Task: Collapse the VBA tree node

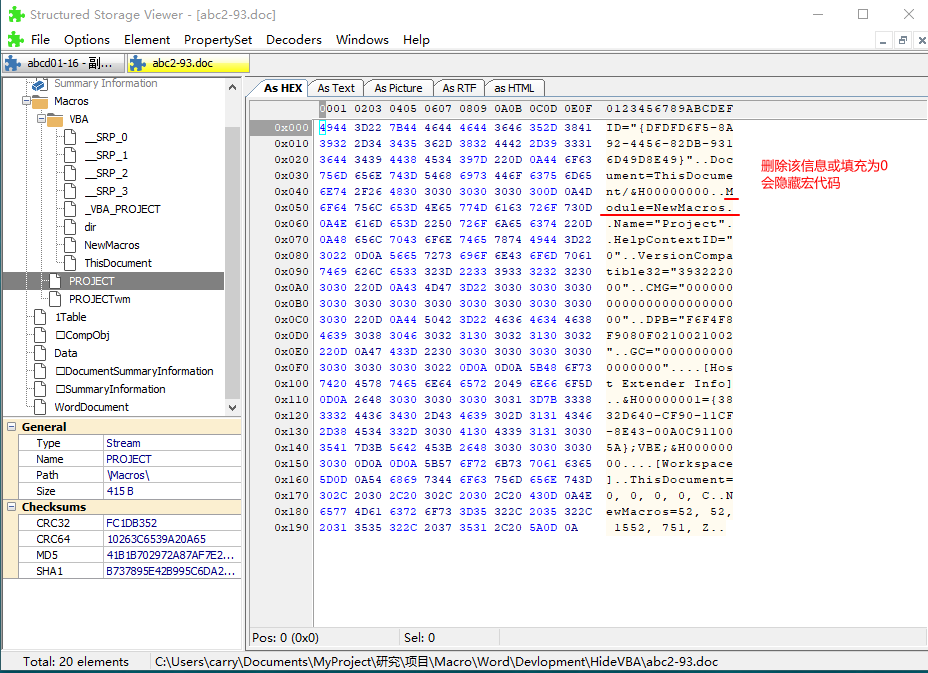Action: (x=41, y=119)
